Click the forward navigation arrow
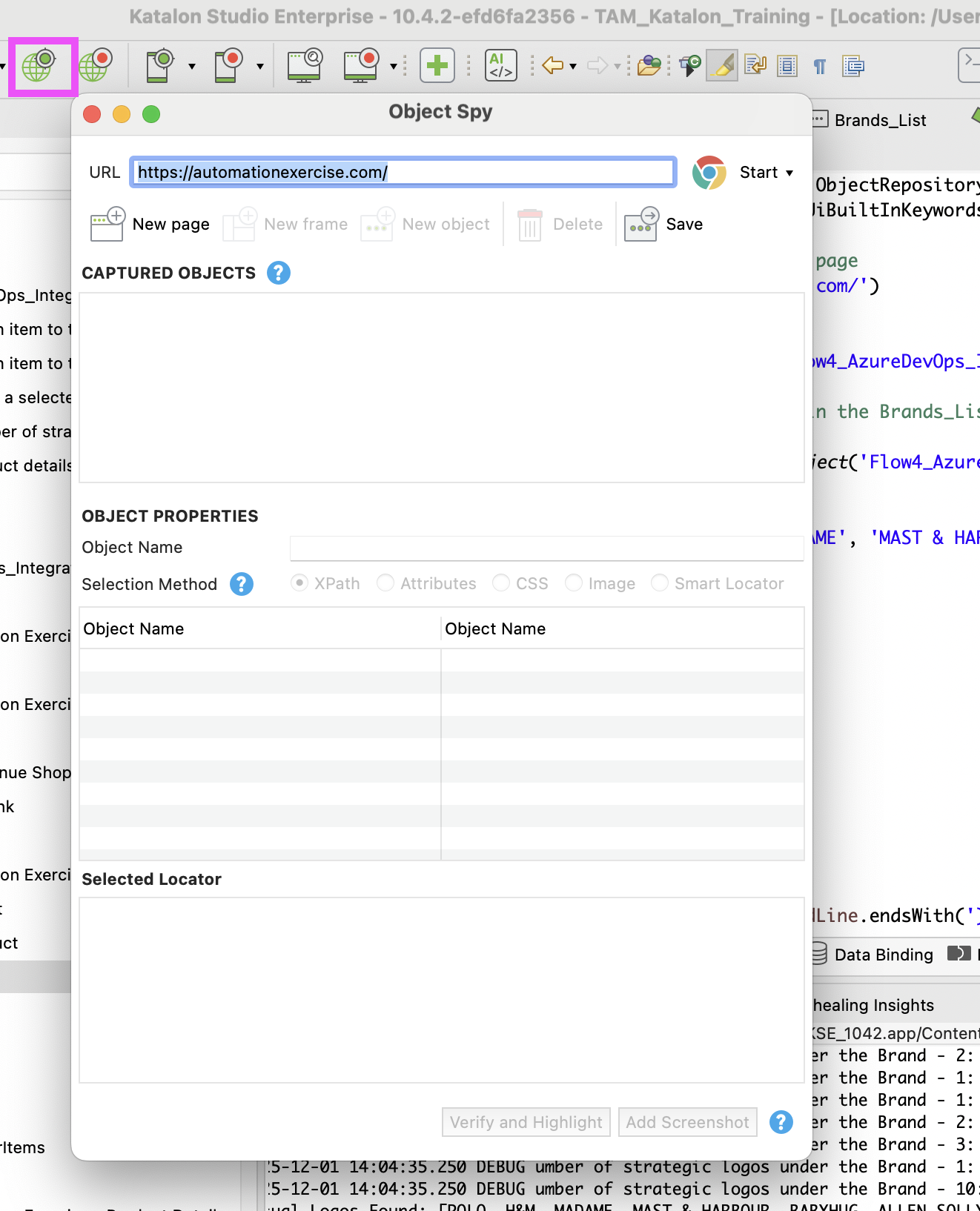 [x=597, y=66]
